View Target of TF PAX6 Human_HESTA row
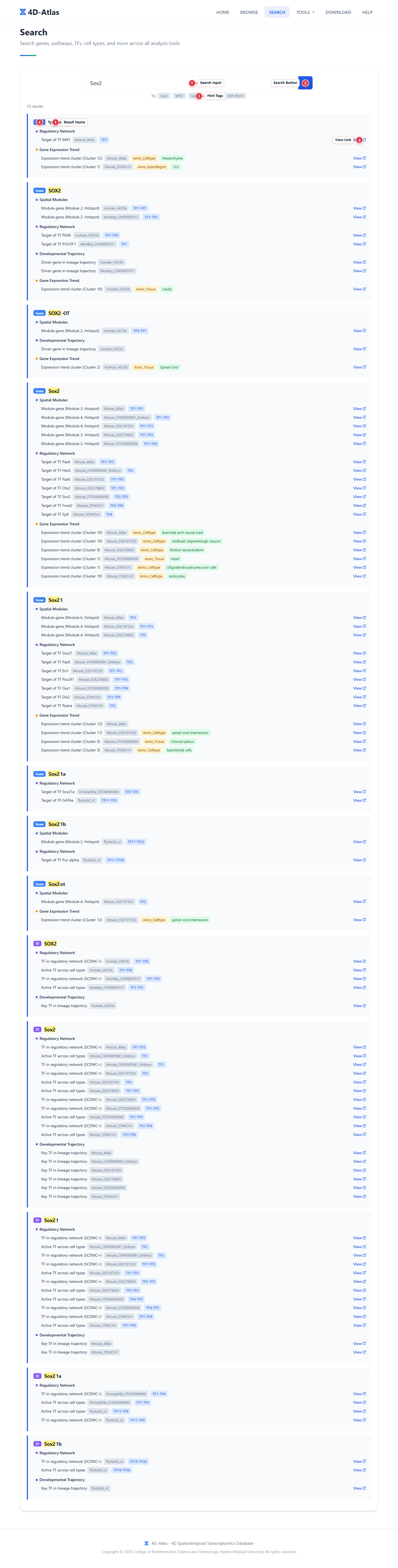This screenshot has height=1568, width=398. click(x=359, y=235)
